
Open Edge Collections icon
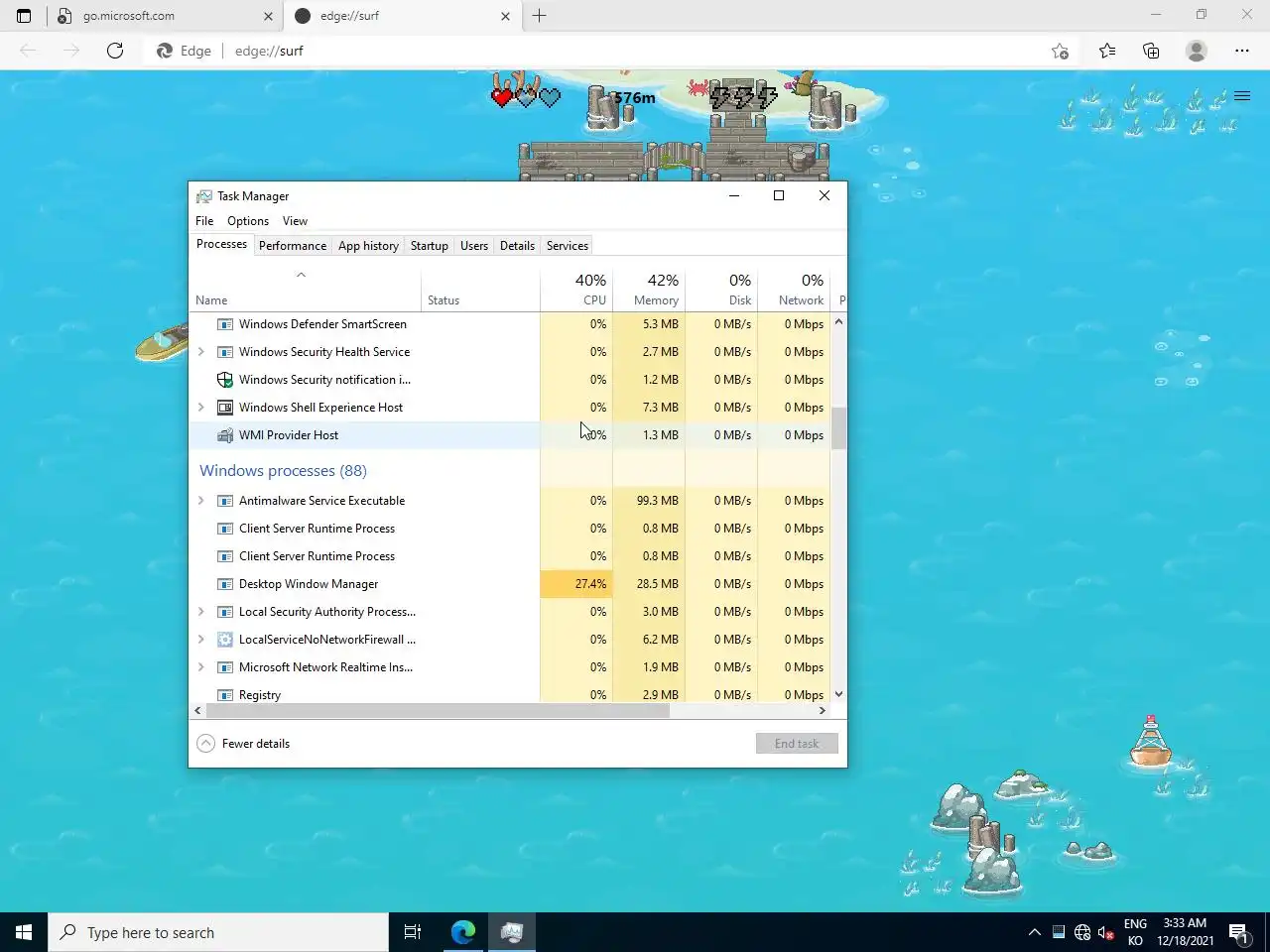[x=1151, y=51]
